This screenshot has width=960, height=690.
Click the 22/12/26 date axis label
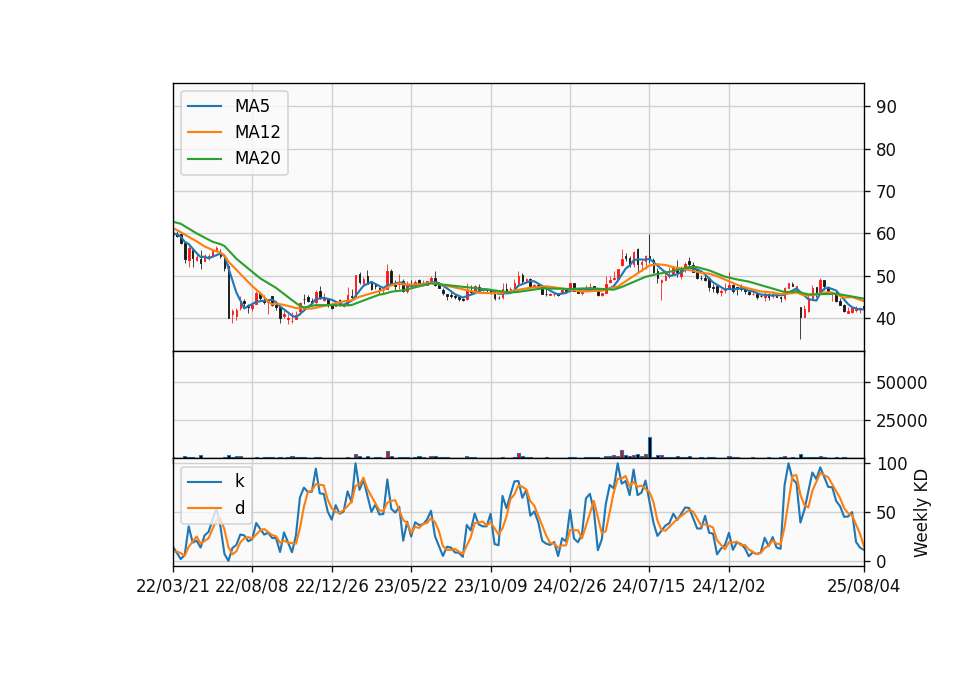[x=332, y=586]
